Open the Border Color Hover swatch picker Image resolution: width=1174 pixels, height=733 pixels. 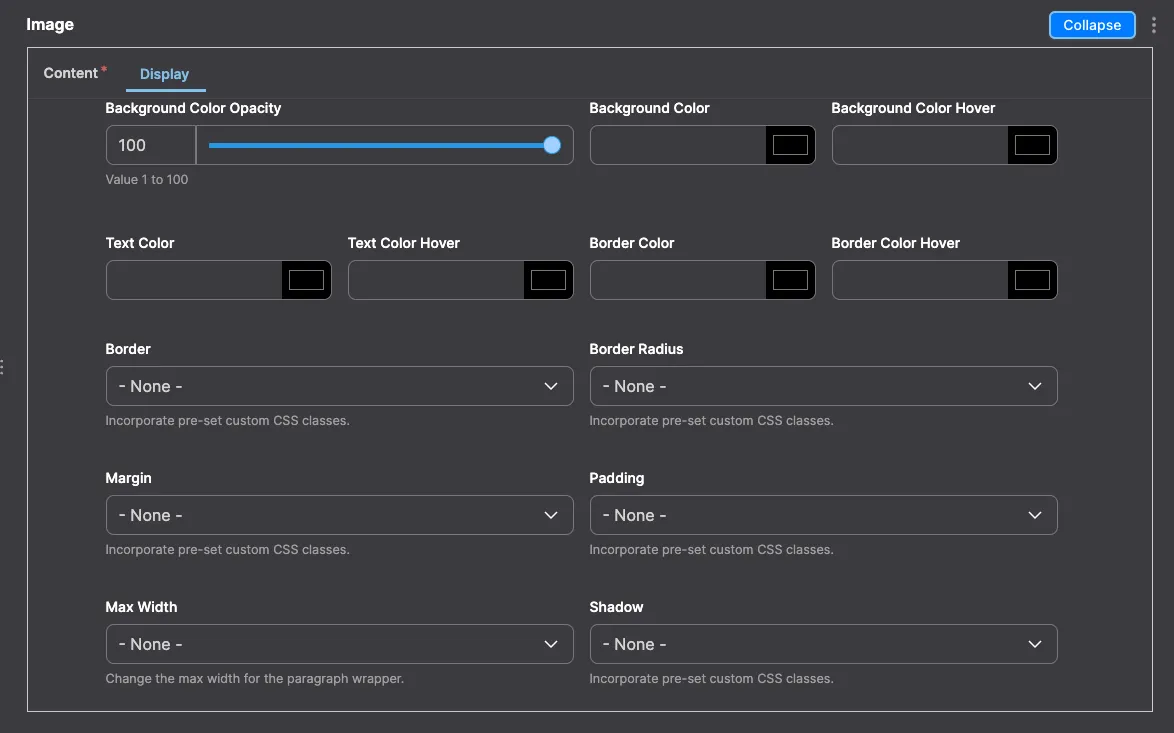point(1032,280)
